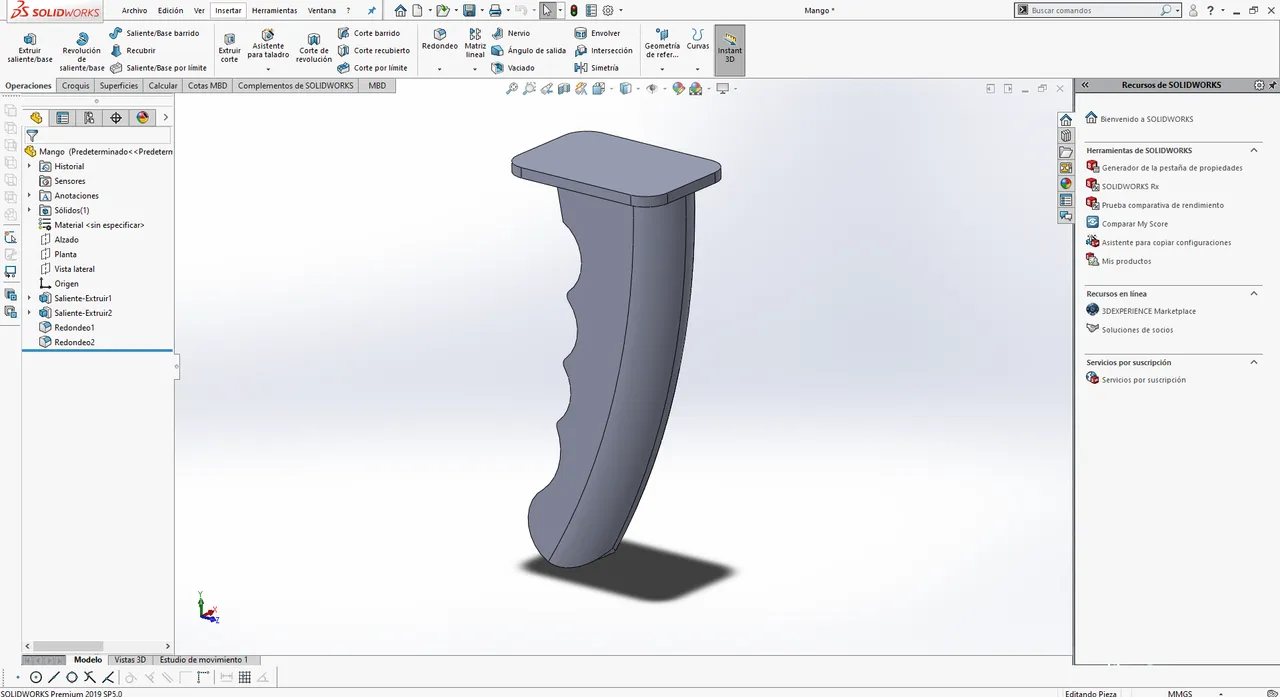The image size is (1280, 697).
Task: Select the Extruir saliente/base tool
Action: 29,47
